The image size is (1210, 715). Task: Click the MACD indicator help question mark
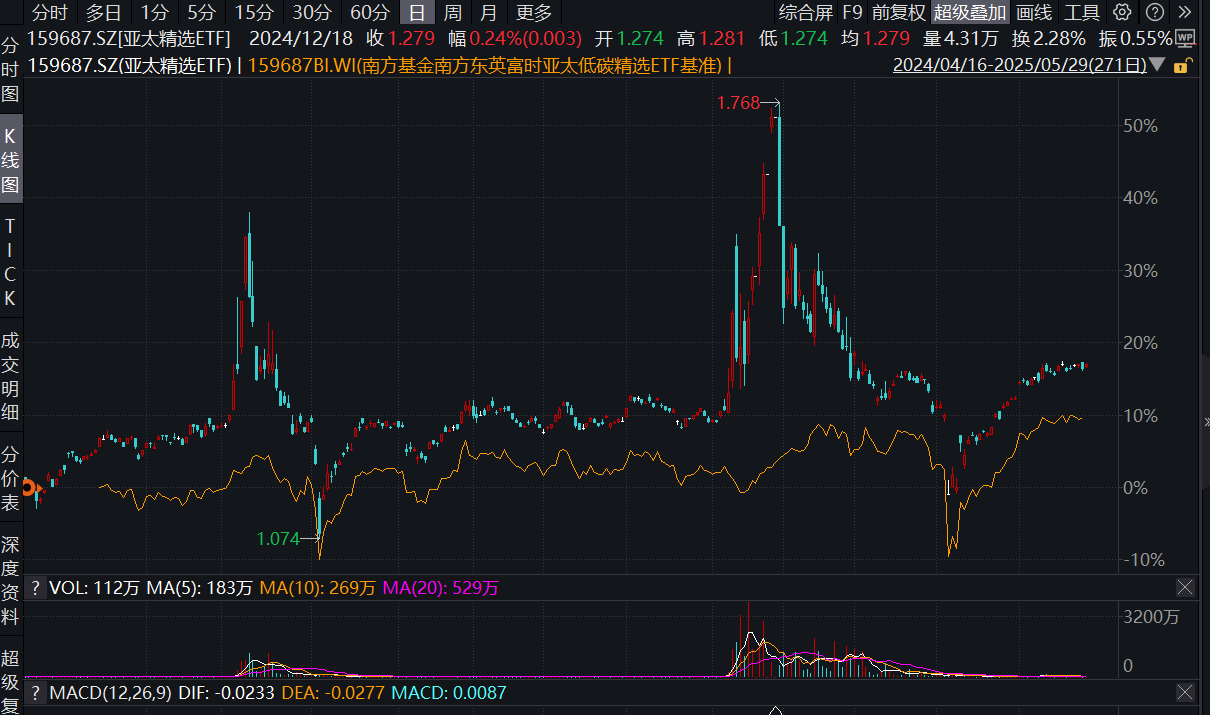pyautogui.click(x=35, y=692)
